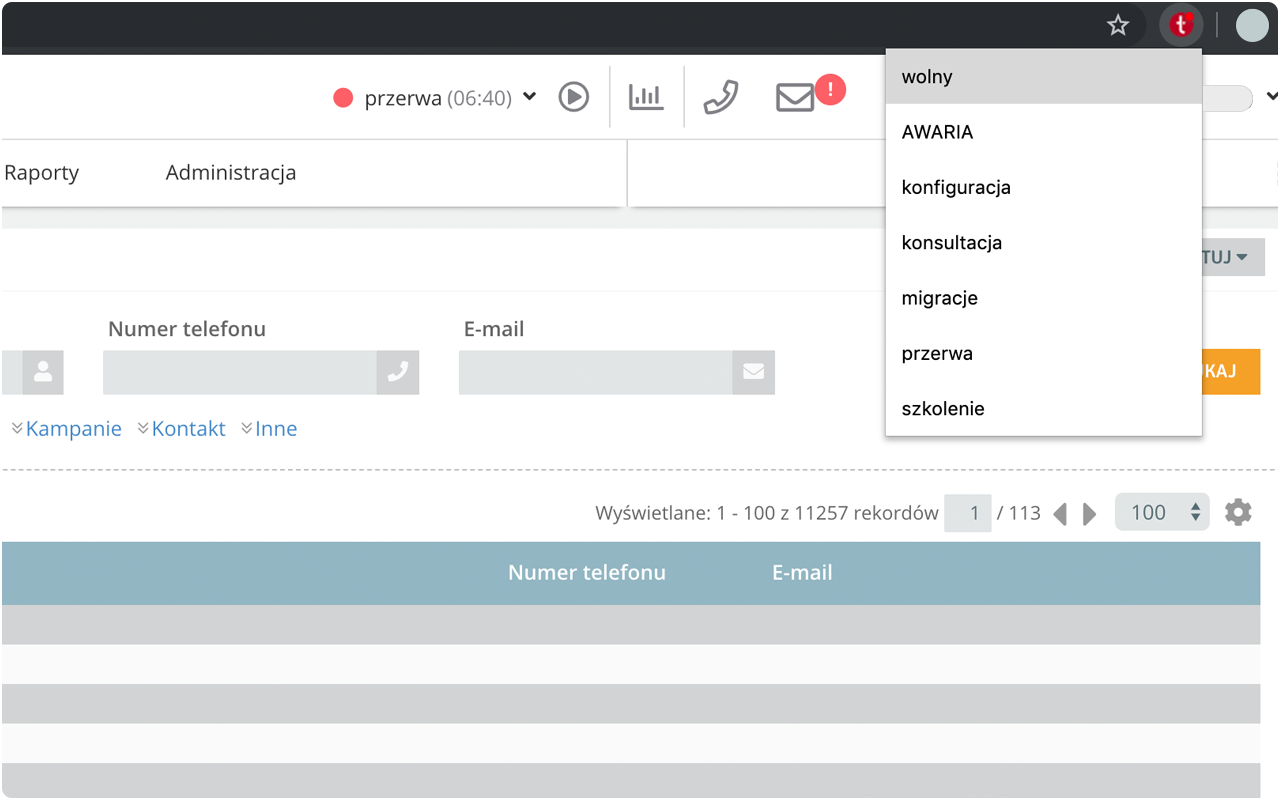Click the '/ 113' total pages text
The height and width of the screenshot is (800, 1280).
1019,513
